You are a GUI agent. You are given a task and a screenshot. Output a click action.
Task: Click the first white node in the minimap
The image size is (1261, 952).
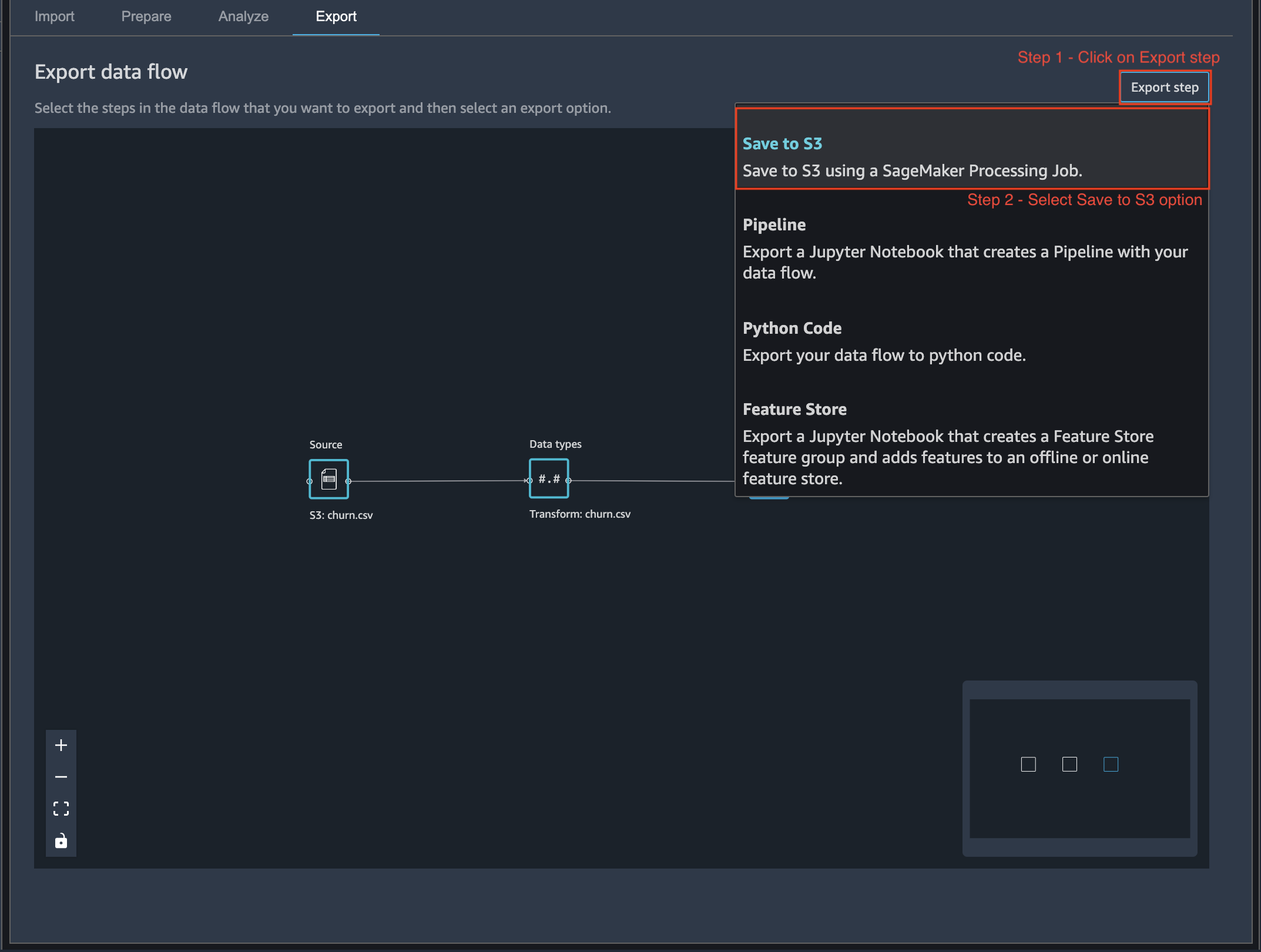click(x=1028, y=764)
